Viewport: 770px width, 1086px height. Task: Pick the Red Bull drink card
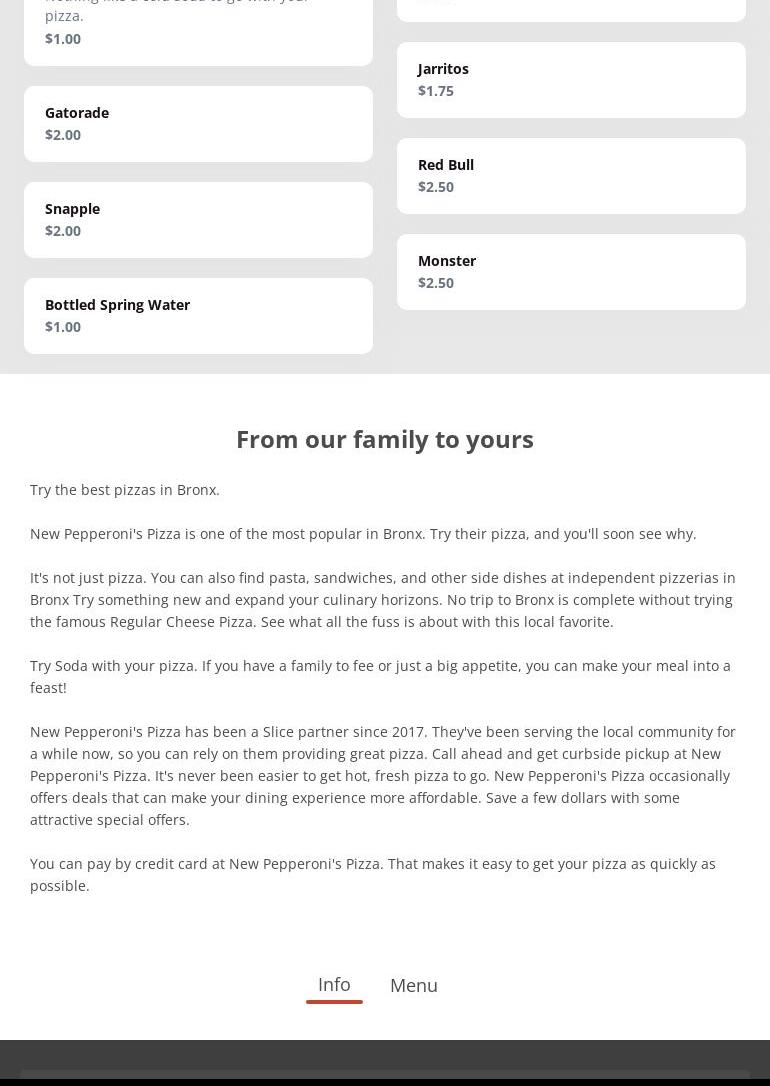(x=571, y=176)
